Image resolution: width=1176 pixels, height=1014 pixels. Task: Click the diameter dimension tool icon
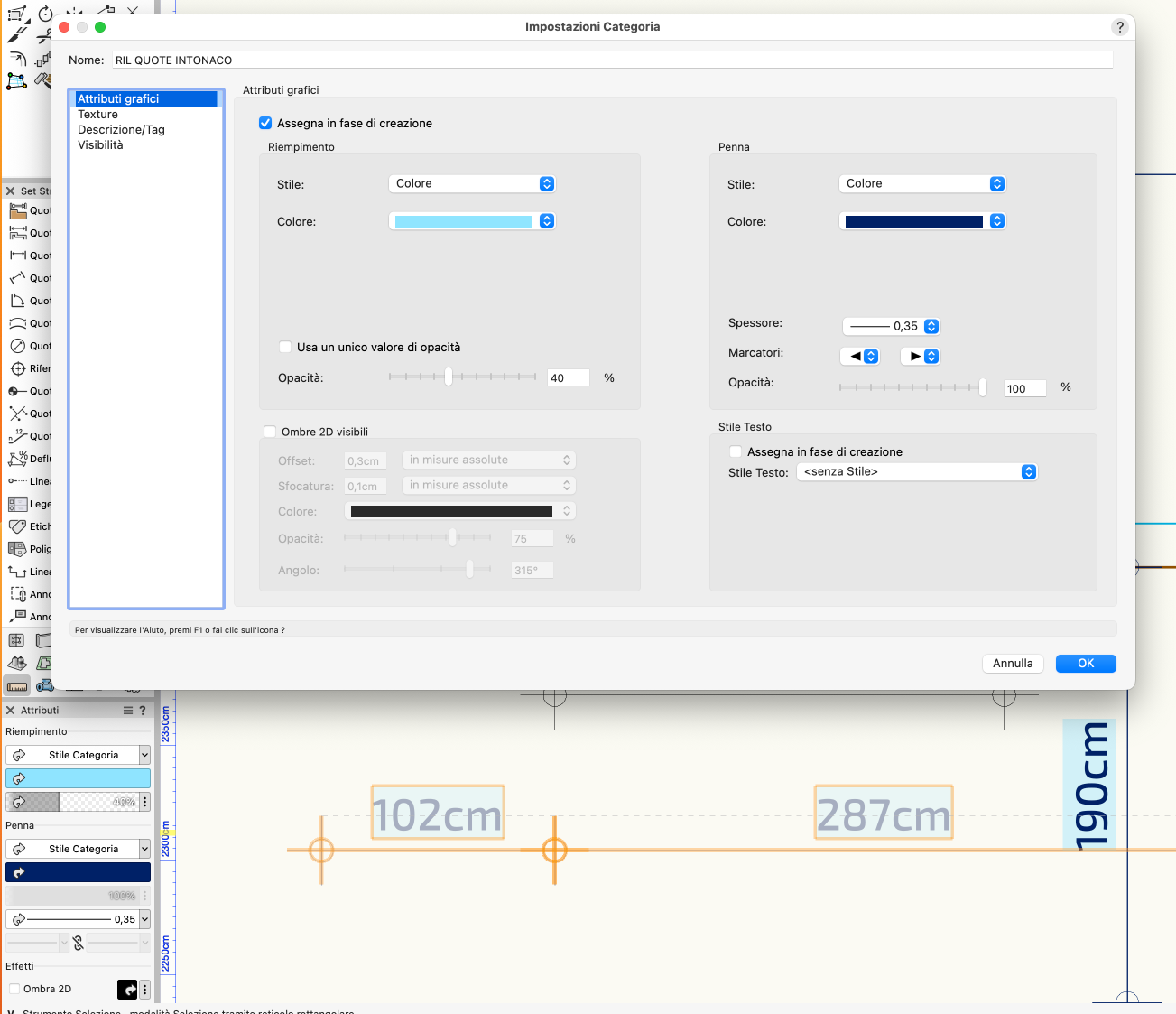[17, 346]
